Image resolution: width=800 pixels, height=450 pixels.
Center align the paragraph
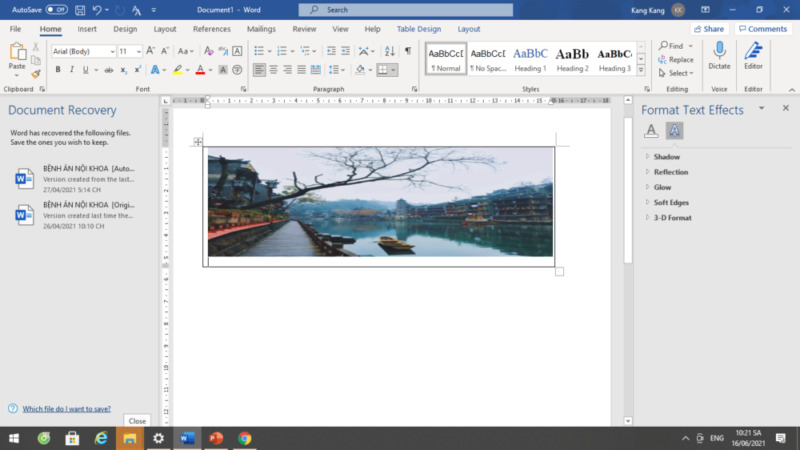coord(273,70)
